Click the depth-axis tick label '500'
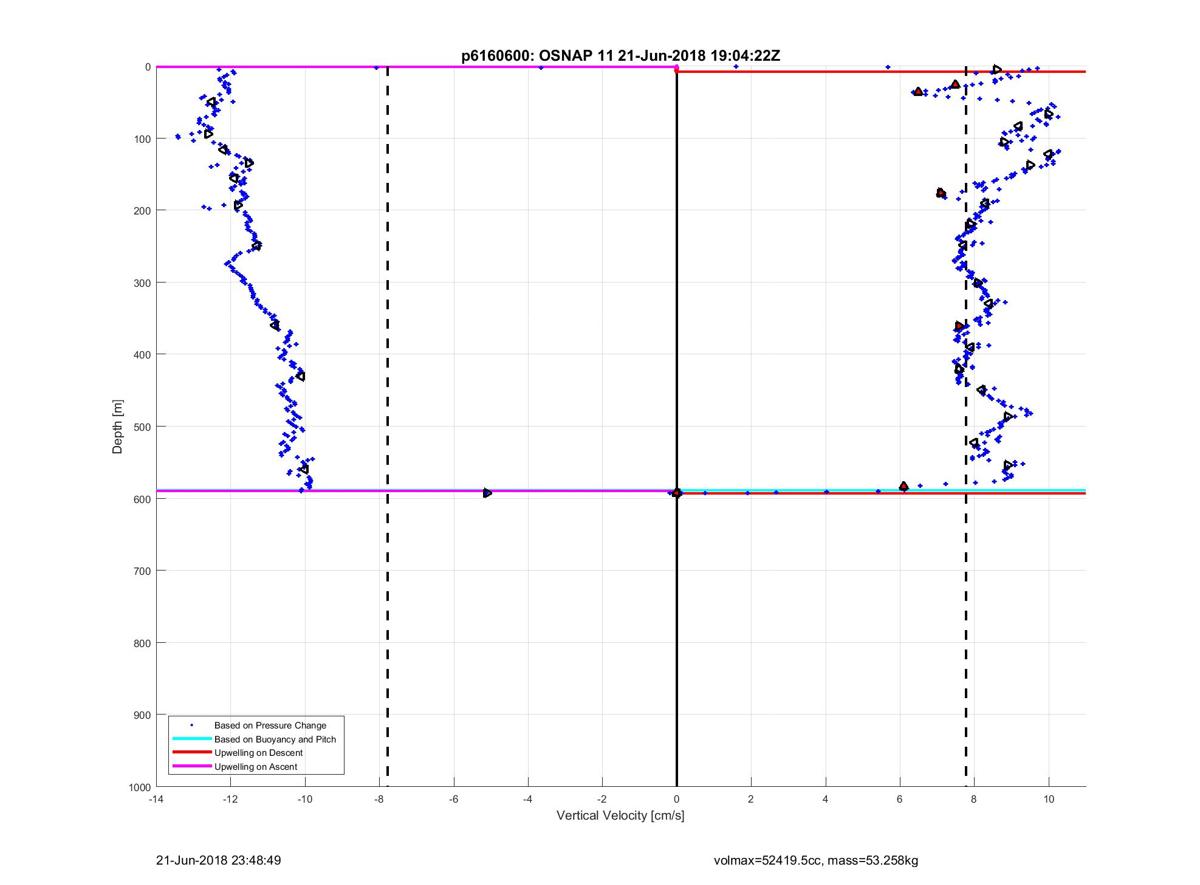Screen dimensions: 1200x885 [x=141, y=427]
